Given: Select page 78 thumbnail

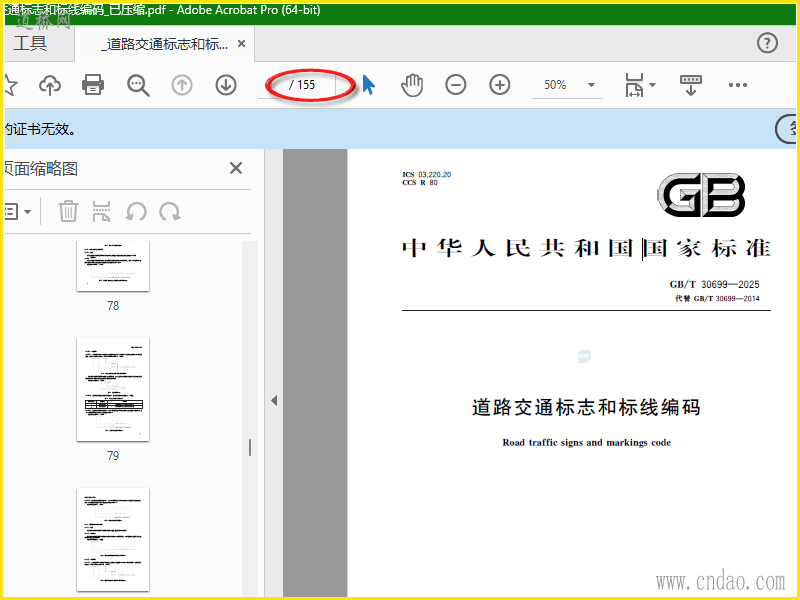Looking at the screenshot, I should tap(113, 266).
